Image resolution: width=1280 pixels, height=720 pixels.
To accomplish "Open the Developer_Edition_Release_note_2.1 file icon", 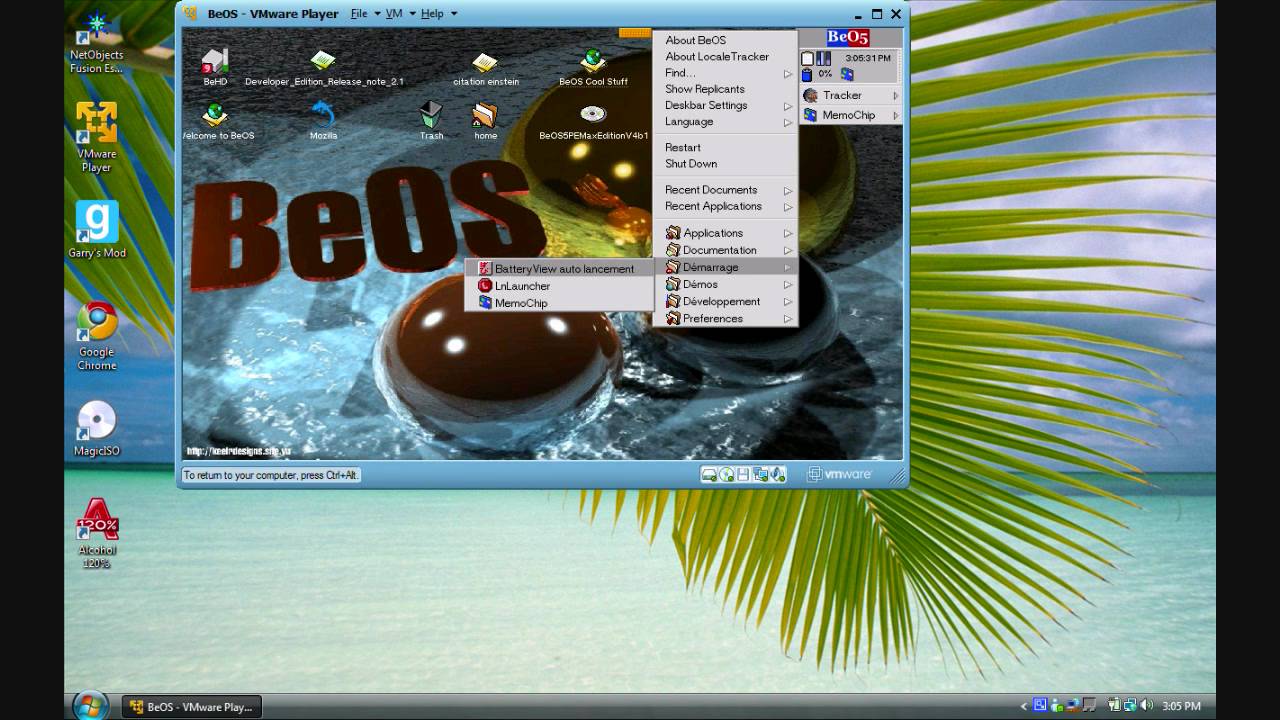I will [322, 61].
